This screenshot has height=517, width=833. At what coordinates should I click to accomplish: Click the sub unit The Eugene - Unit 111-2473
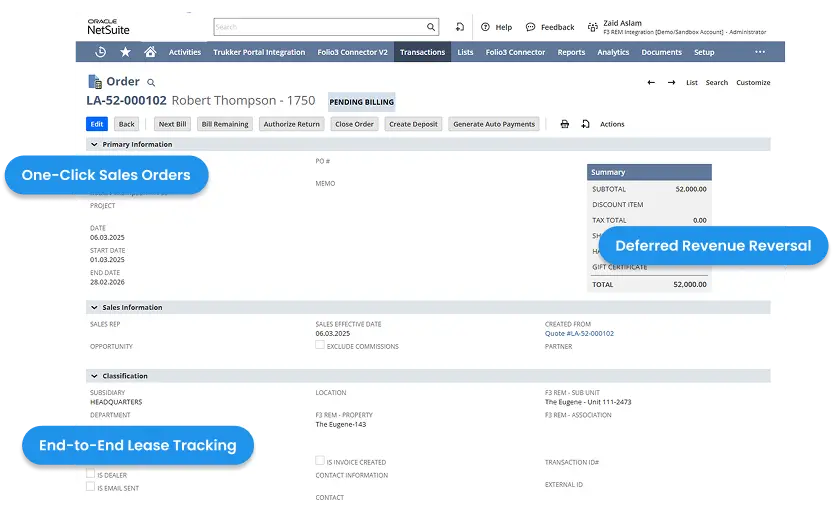(x=588, y=402)
